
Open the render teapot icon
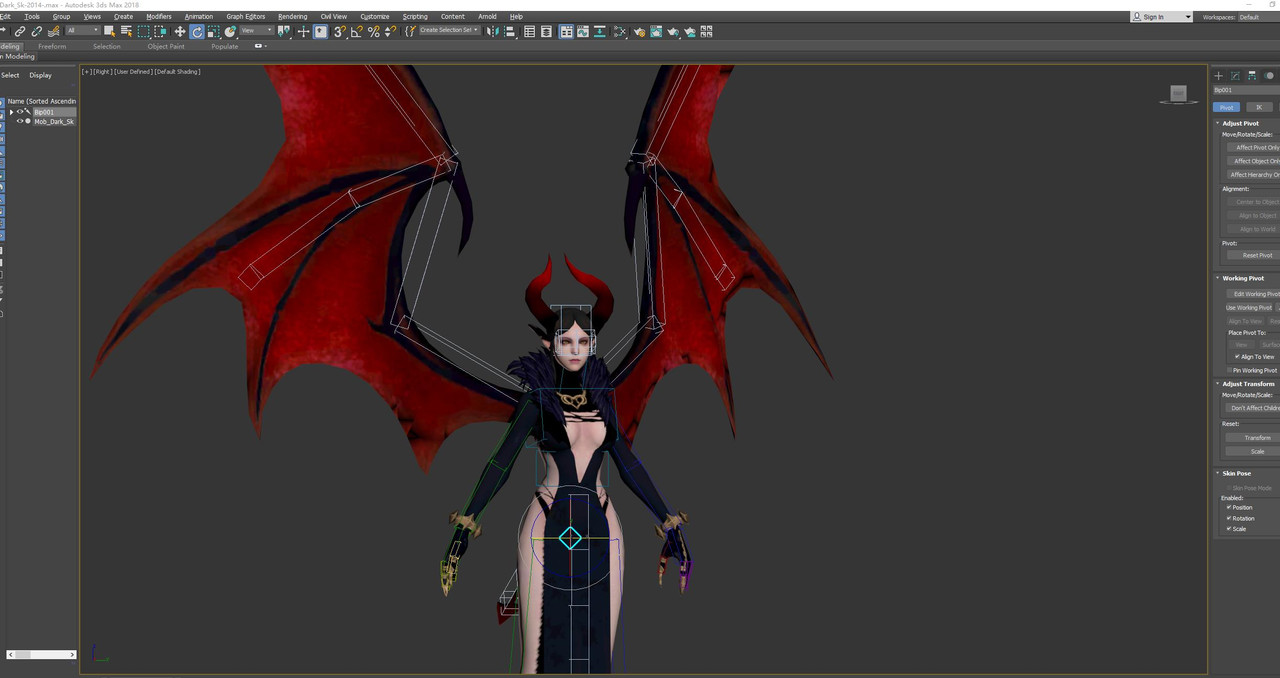[673, 32]
